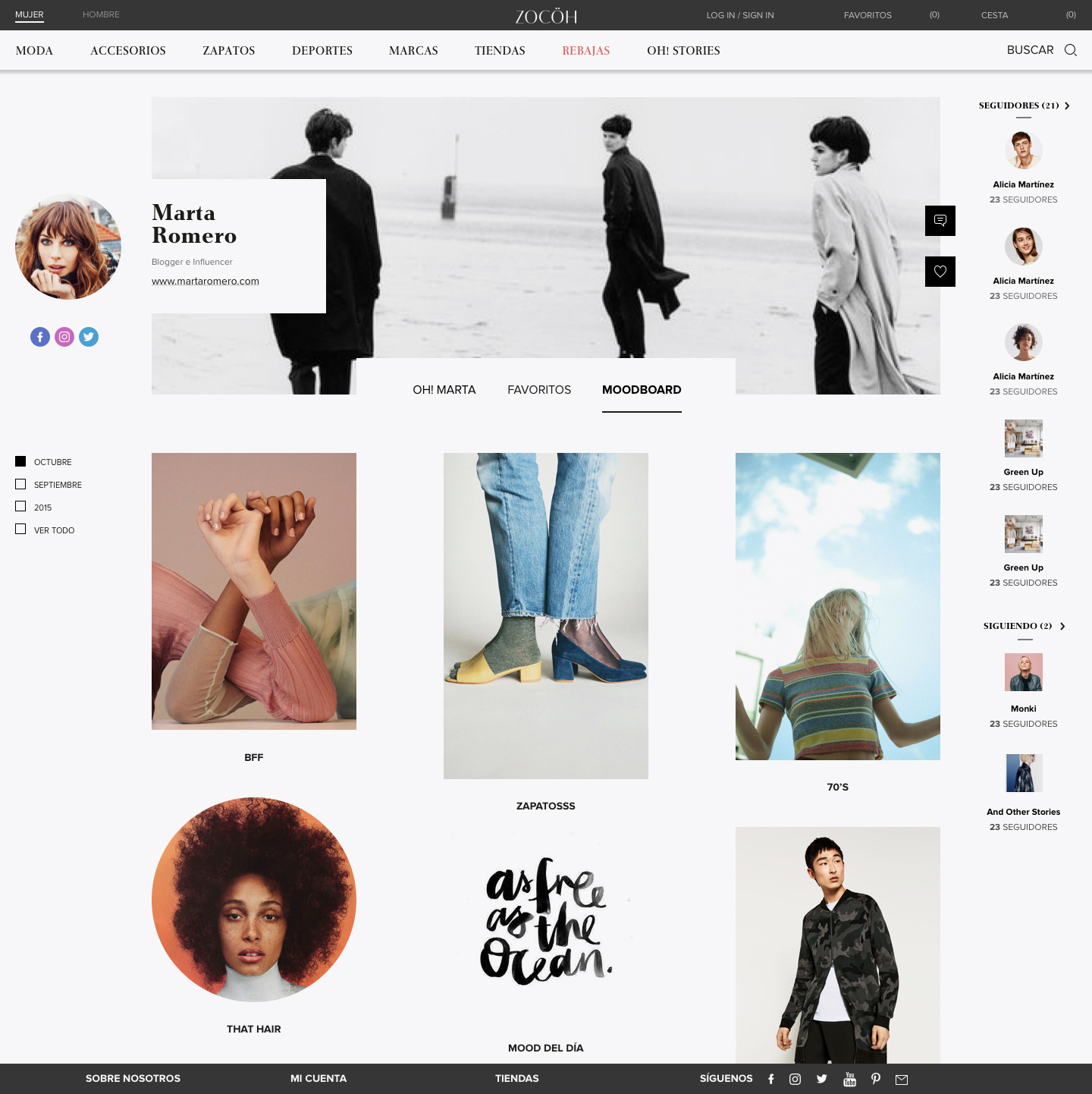Visit the www.martaromero.com link
The height and width of the screenshot is (1094, 1092).
point(206,281)
